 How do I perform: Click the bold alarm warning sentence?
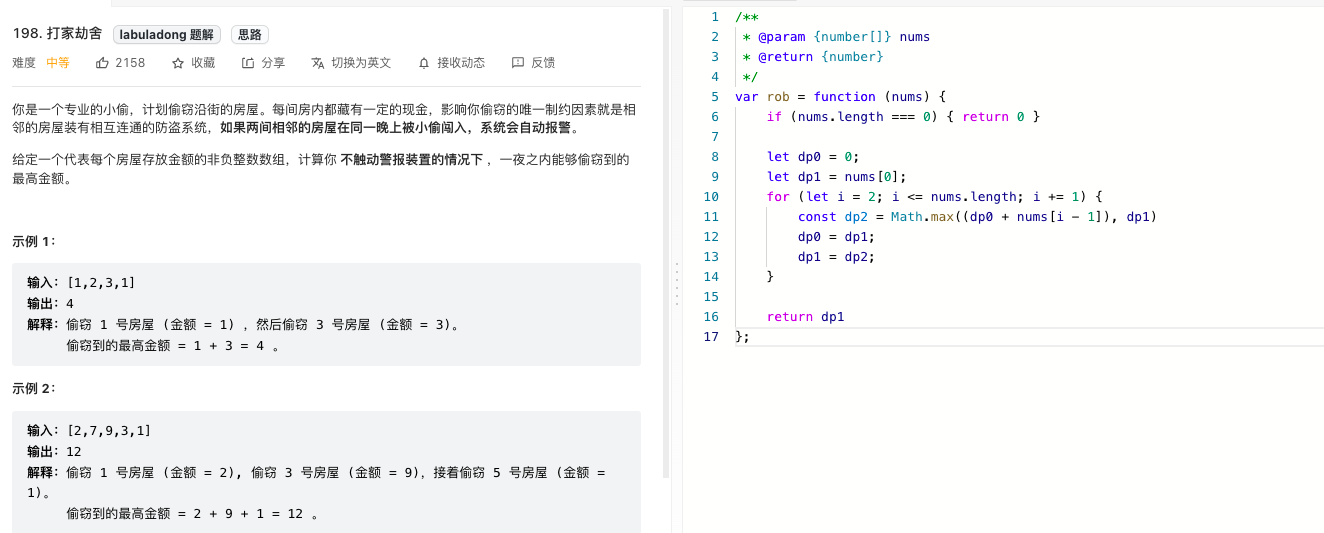pos(399,128)
